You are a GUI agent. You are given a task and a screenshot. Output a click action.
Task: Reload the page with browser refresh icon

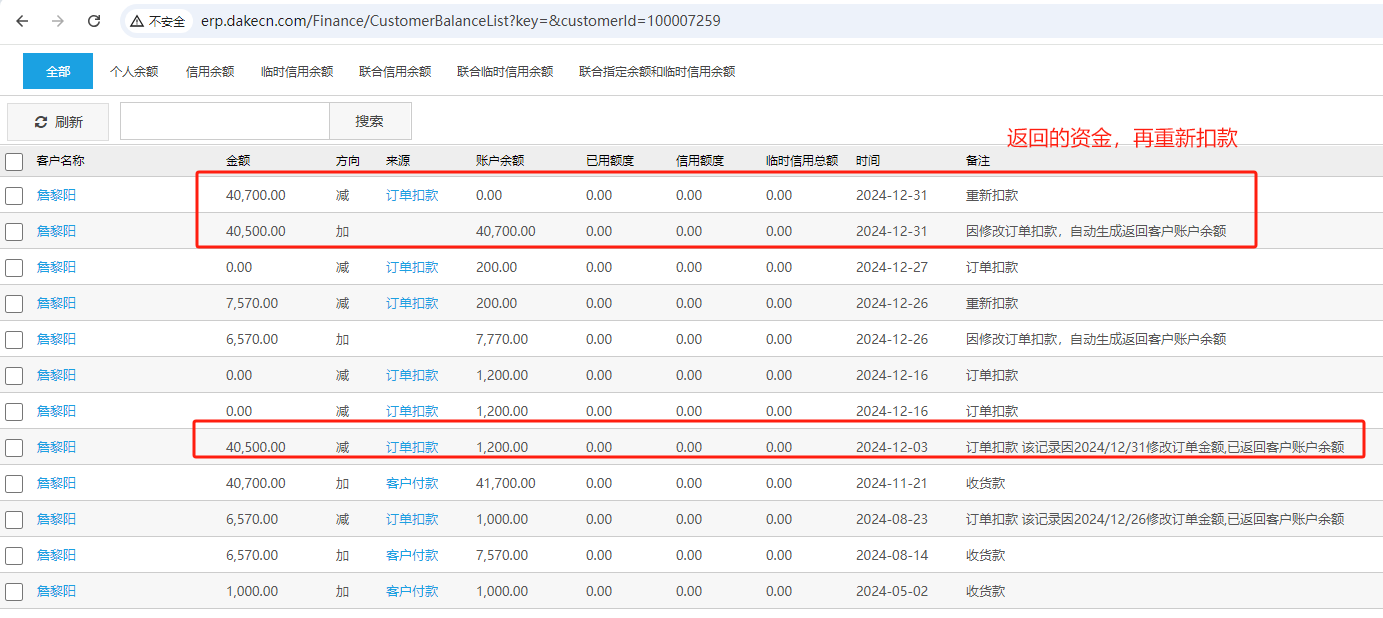pos(94,21)
